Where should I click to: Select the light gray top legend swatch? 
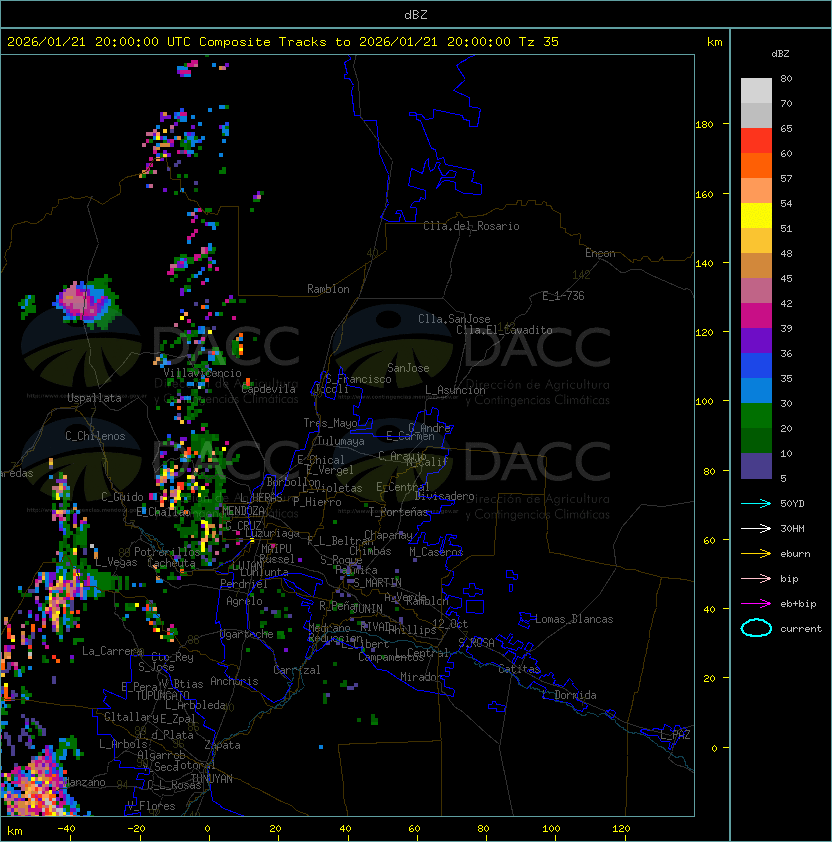(x=756, y=91)
